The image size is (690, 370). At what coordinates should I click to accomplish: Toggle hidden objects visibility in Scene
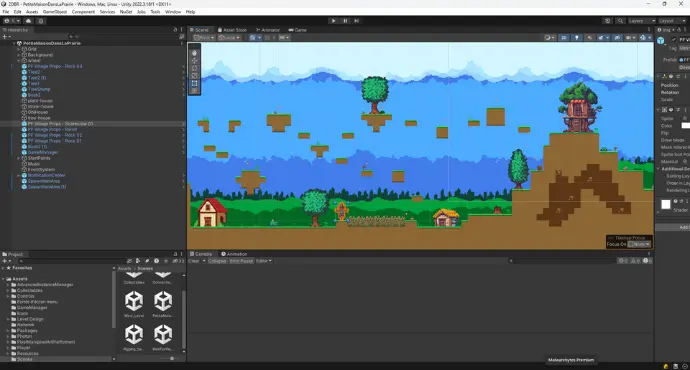617,38
